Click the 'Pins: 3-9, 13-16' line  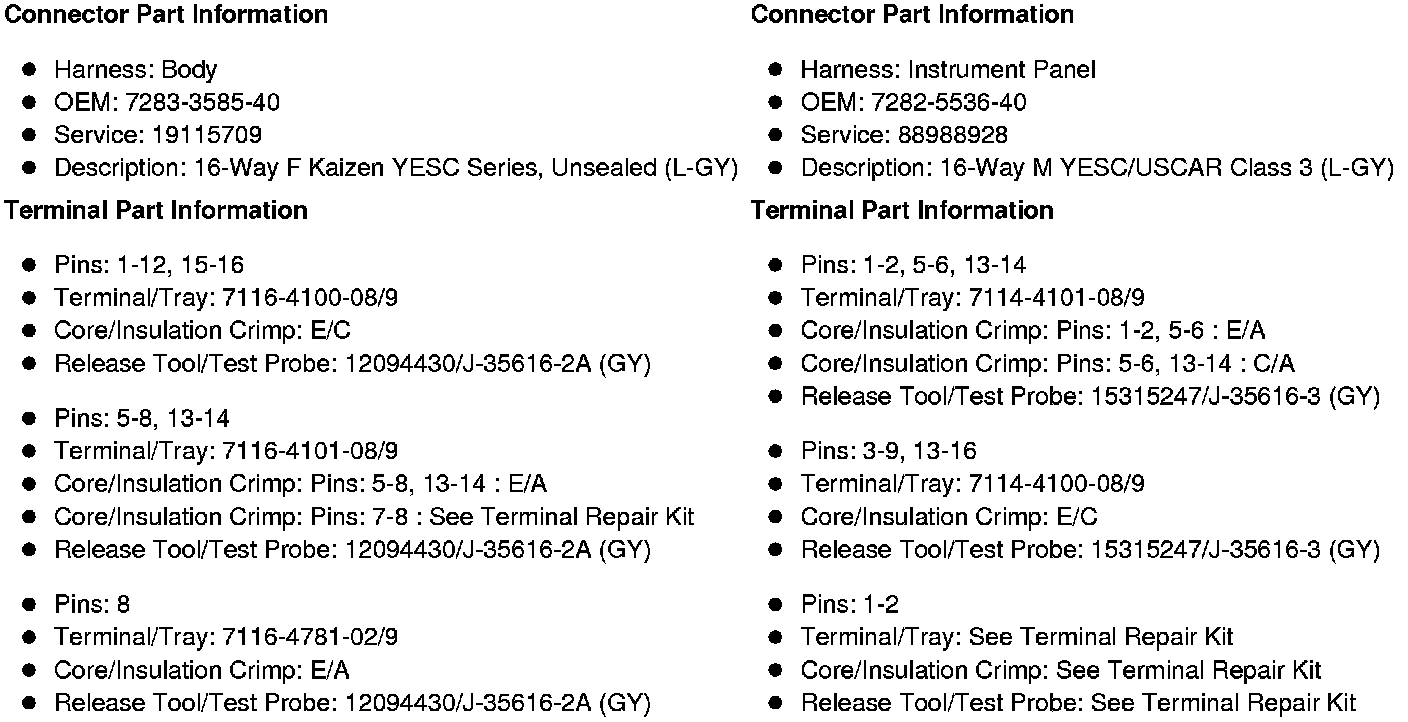pos(888,451)
